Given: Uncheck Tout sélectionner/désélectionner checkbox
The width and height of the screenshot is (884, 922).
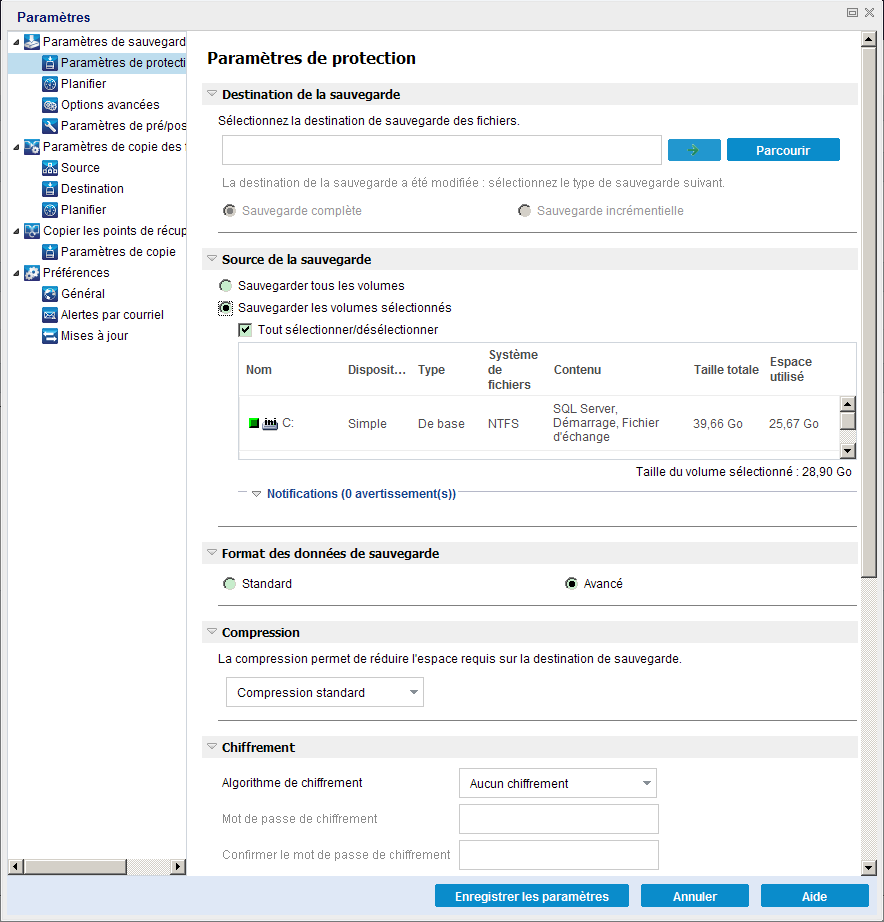Looking at the screenshot, I should 245,330.
